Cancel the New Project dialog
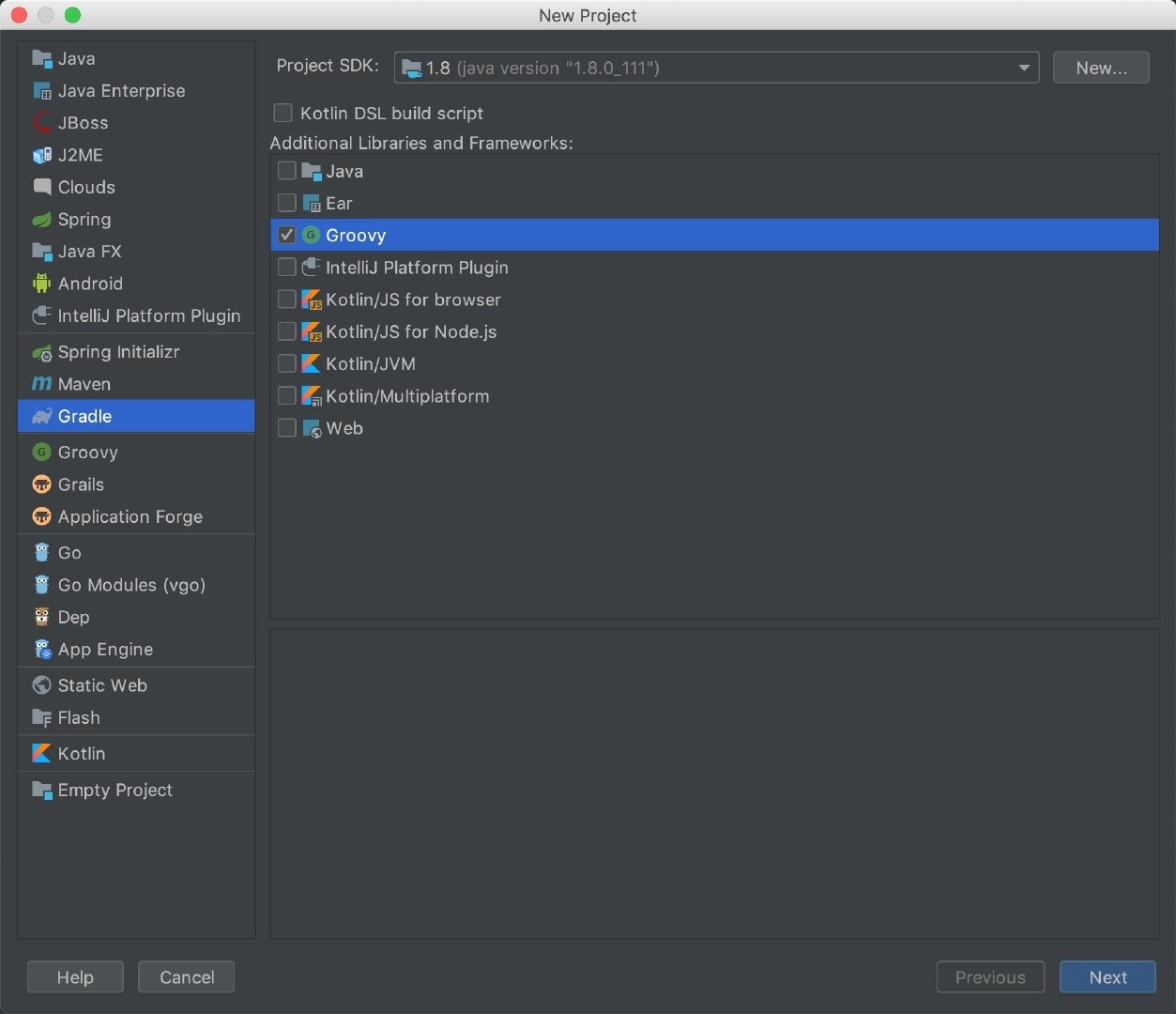1176x1014 pixels. click(x=187, y=977)
